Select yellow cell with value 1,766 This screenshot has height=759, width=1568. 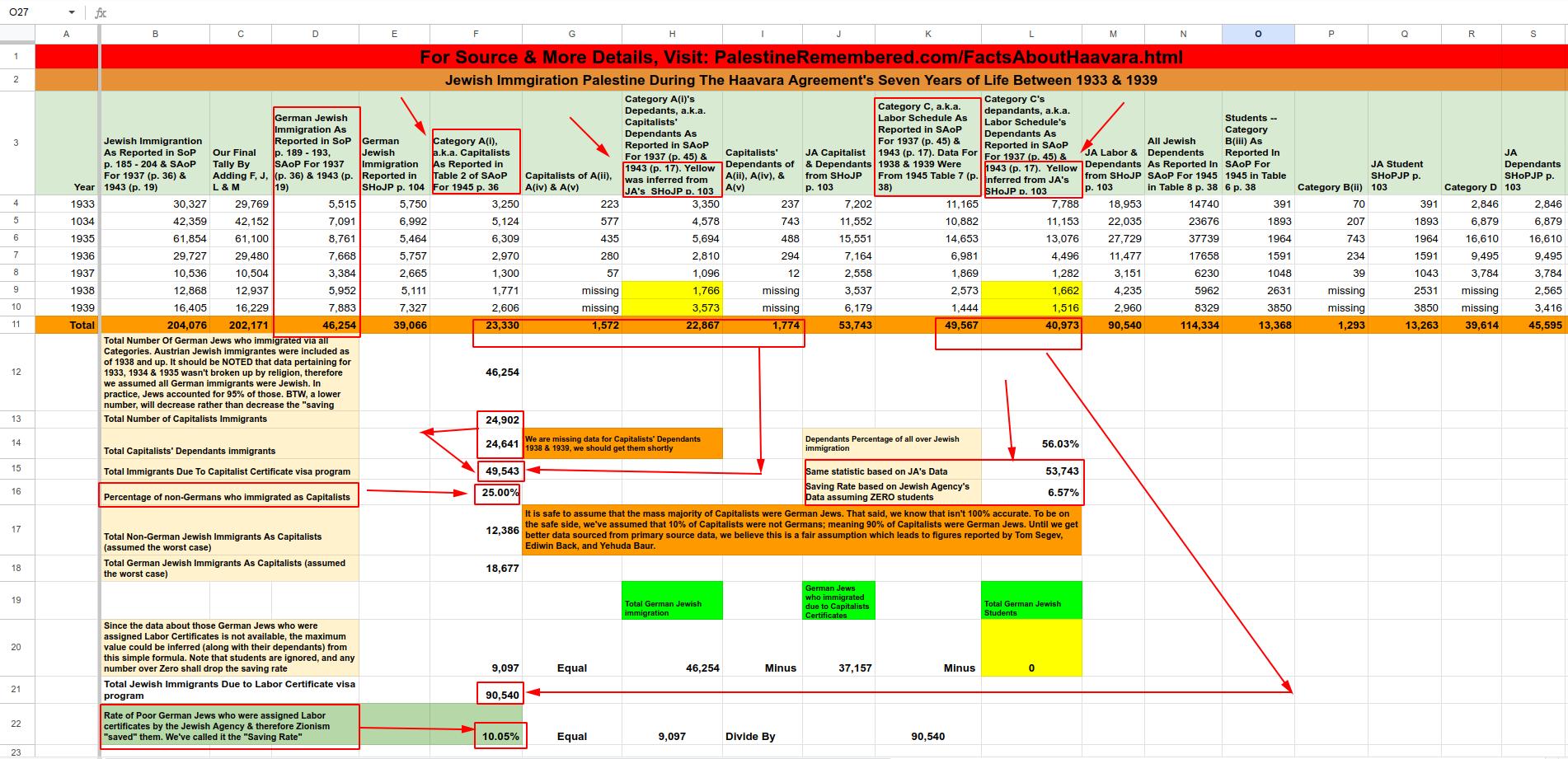click(x=672, y=290)
